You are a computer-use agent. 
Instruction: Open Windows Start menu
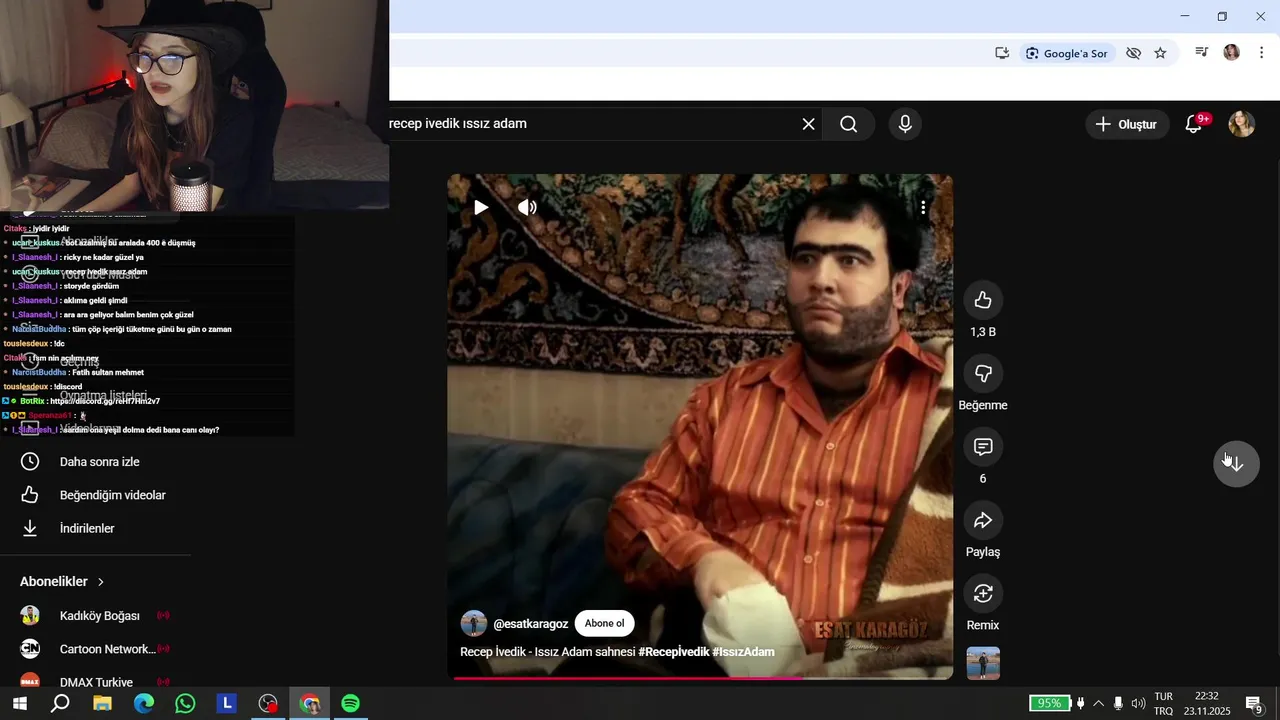click(x=19, y=704)
